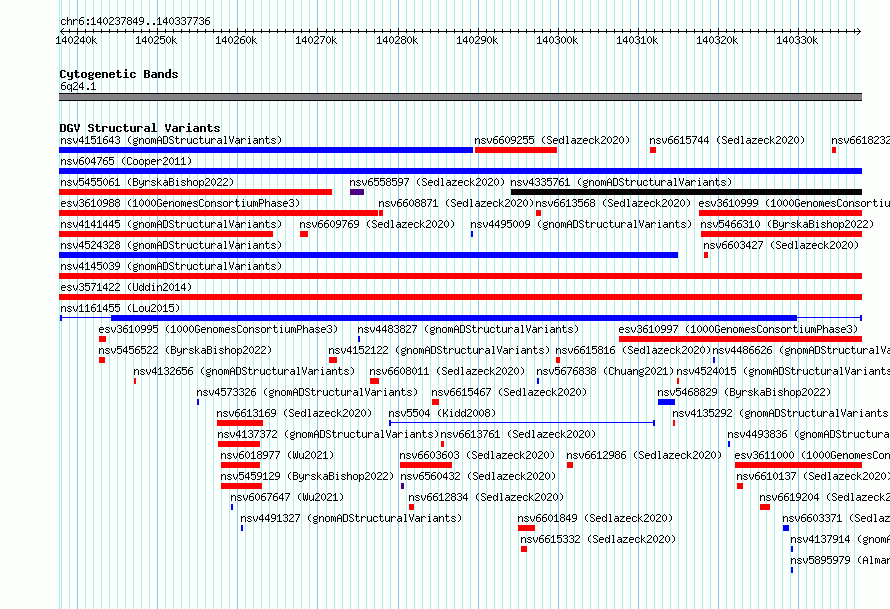The height and width of the screenshot is (609, 890).
Task: Open nsv5504 Kidd2008 label
Action: [442, 413]
